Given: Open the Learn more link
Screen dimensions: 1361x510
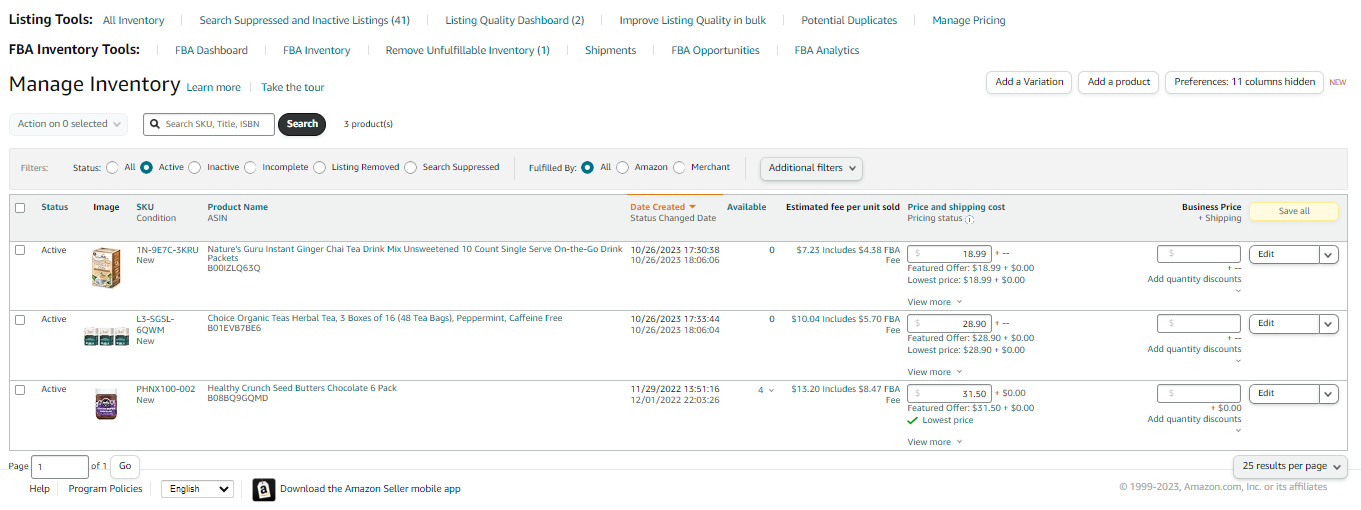Looking at the screenshot, I should click(214, 88).
